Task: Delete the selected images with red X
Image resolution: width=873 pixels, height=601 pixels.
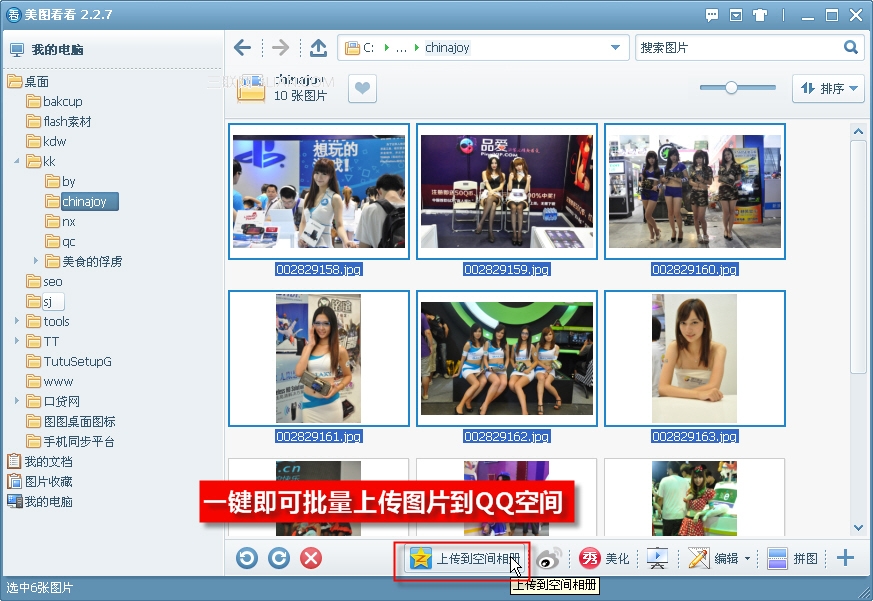Action: [311, 558]
